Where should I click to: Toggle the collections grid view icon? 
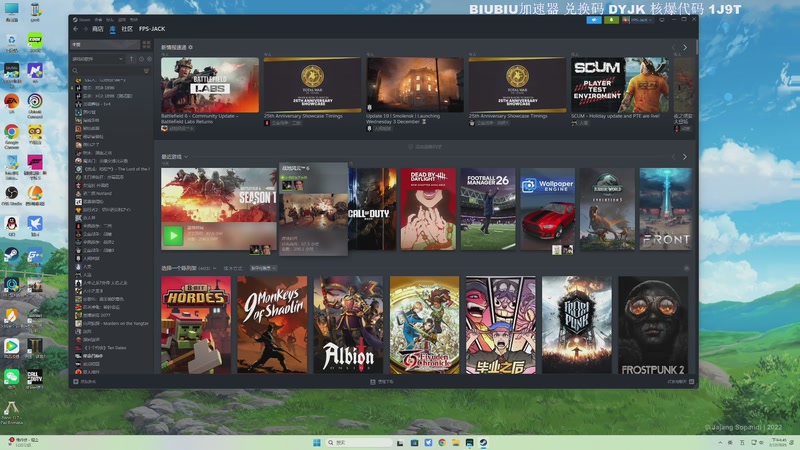146,45
